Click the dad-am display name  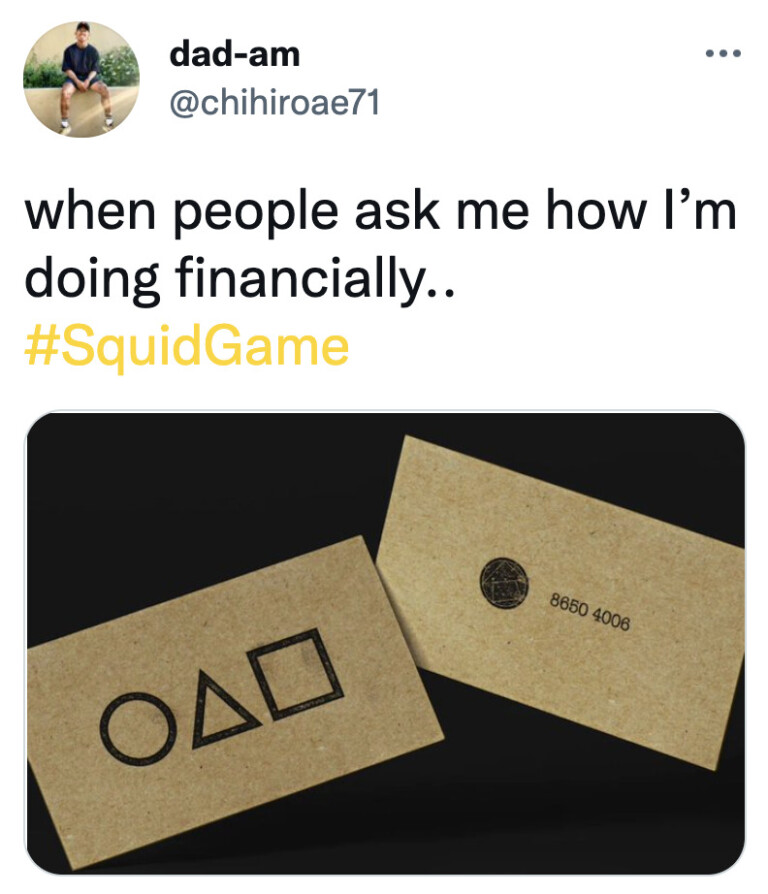point(234,54)
